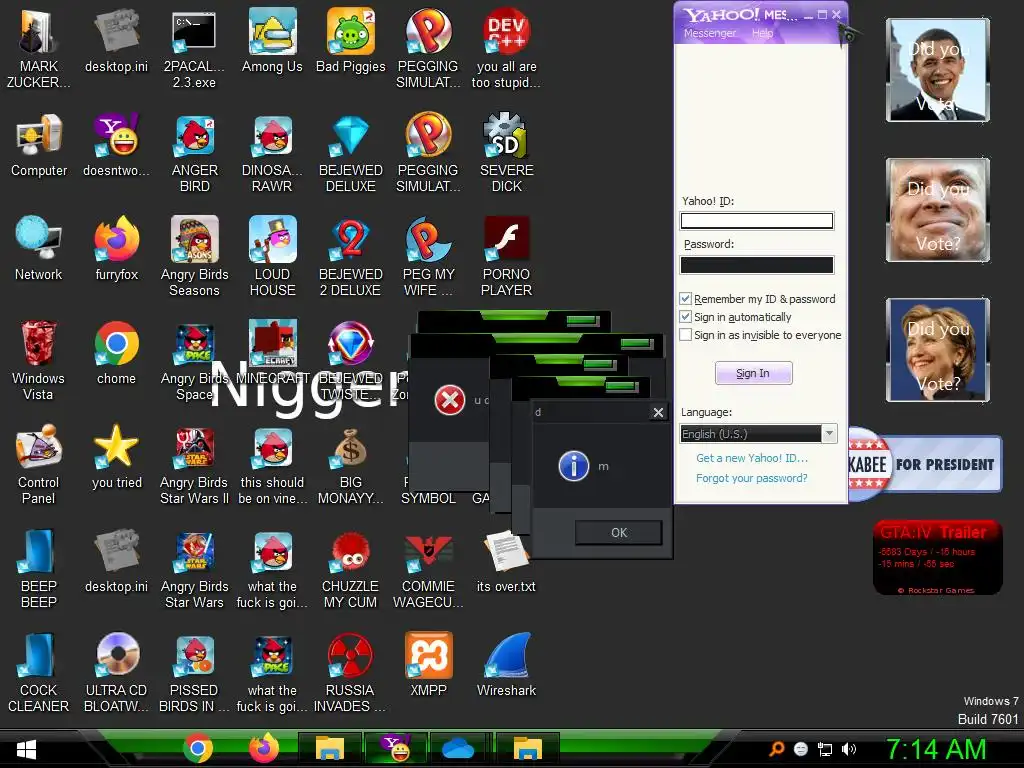
Task: Click the Hillary Clinton 'Did you Vote?' gadget
Action: (938, 350)
